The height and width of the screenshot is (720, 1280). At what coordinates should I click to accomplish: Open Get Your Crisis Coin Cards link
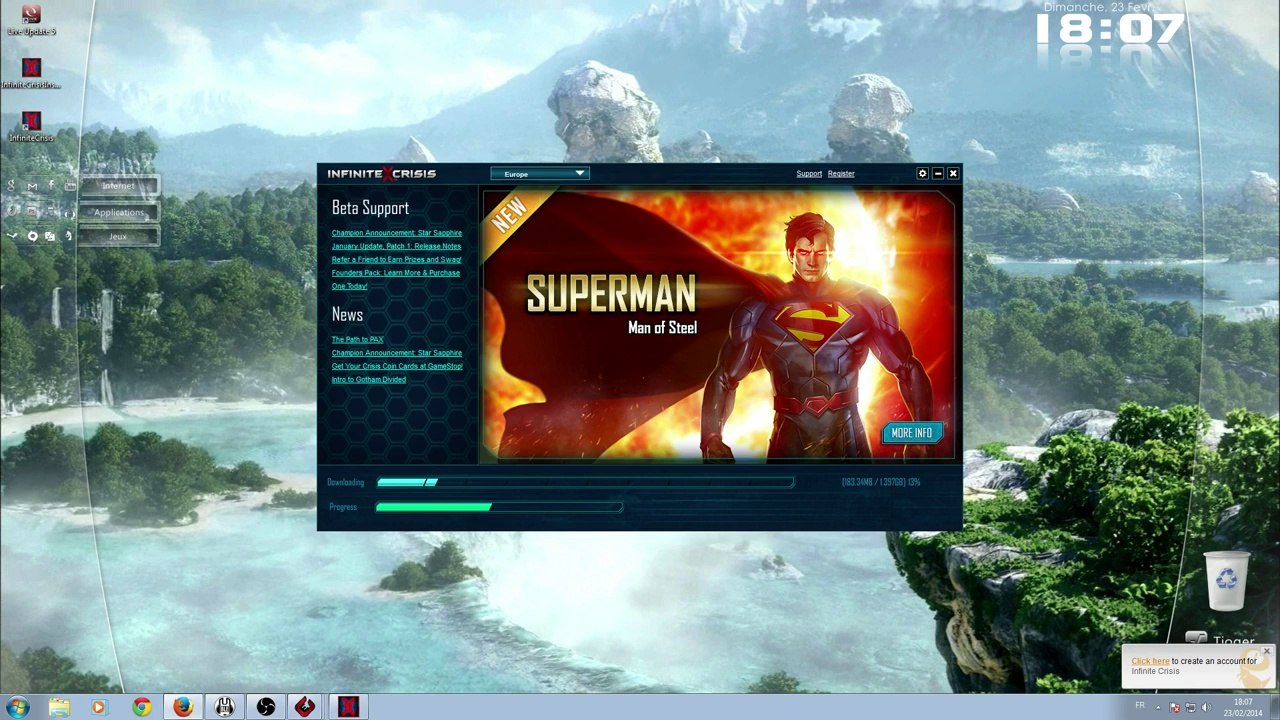[397, 366]
